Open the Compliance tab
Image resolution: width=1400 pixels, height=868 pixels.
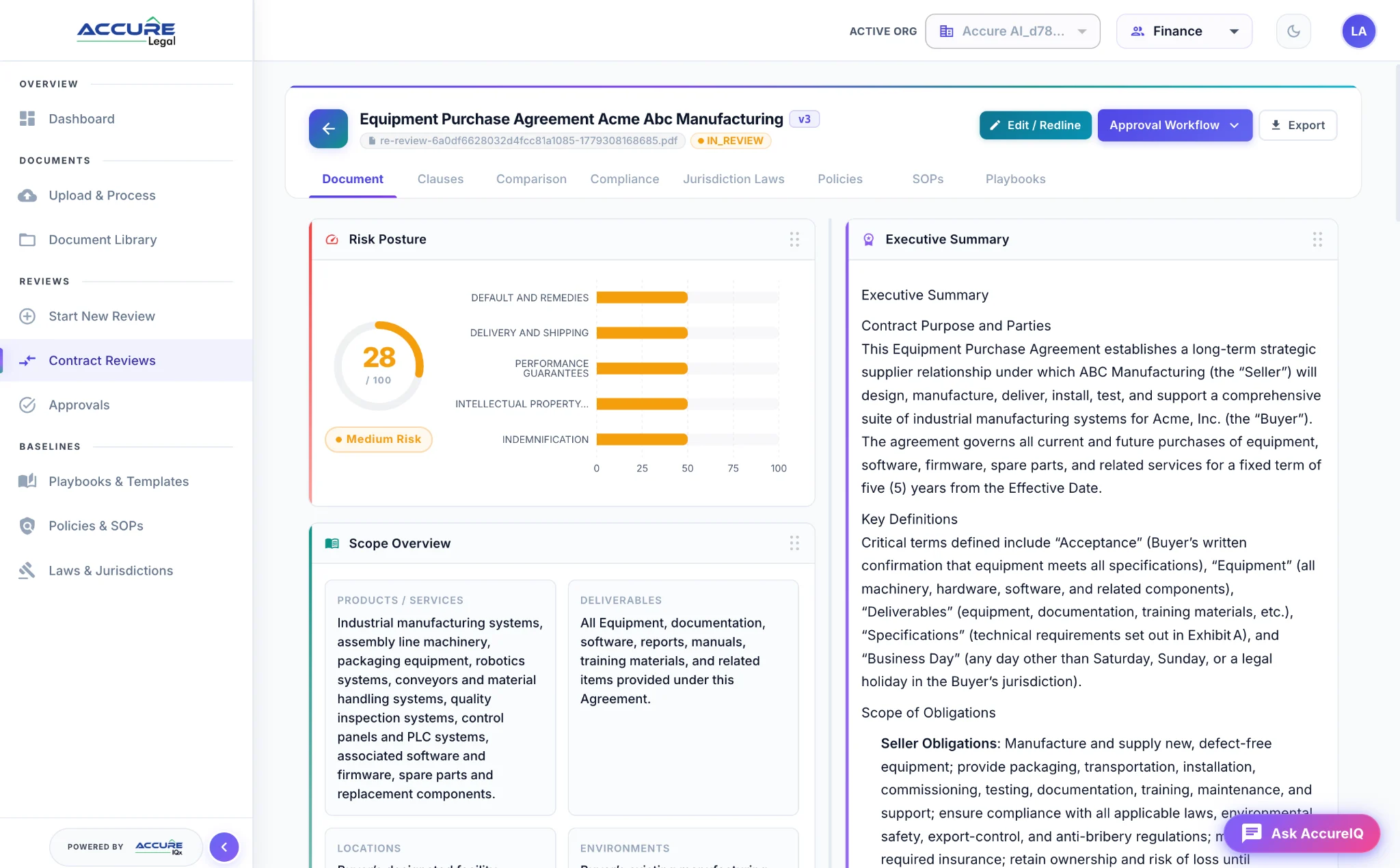coord(625,179)
